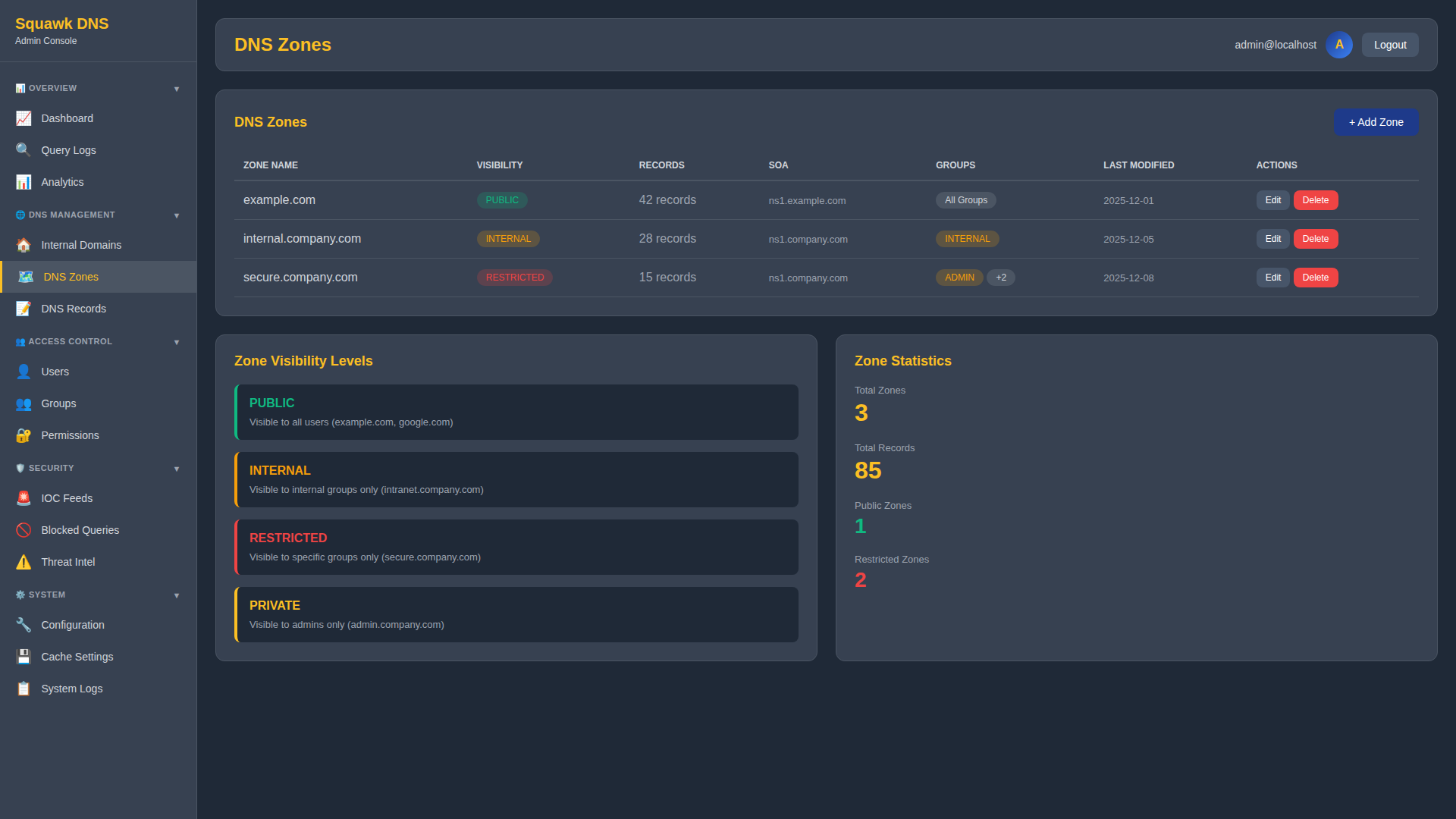
Task: Click the Internal Domains house icon
Action: pyautogui.click(x=24, y=245)
